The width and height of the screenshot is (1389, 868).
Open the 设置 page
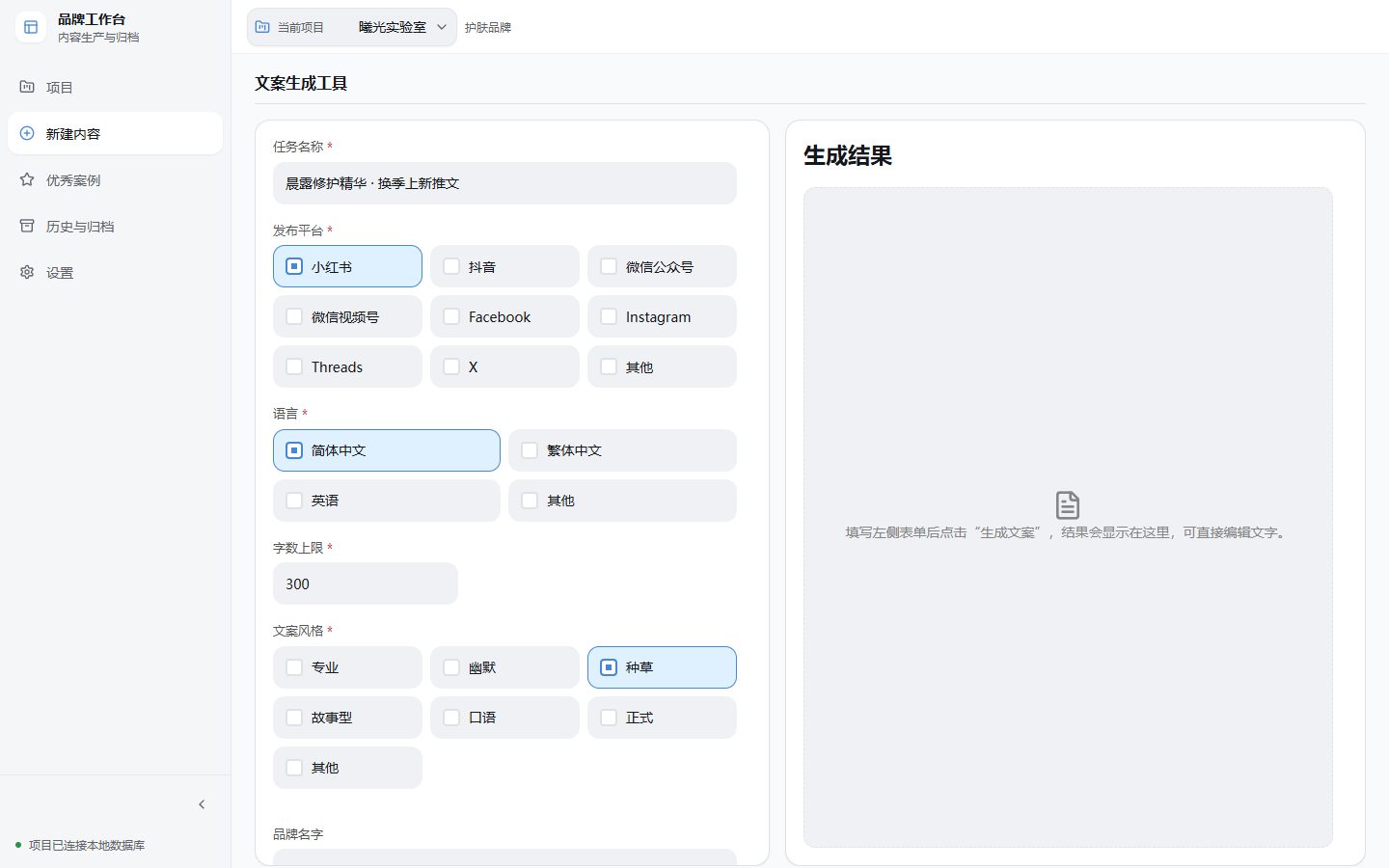coord(116,272)
